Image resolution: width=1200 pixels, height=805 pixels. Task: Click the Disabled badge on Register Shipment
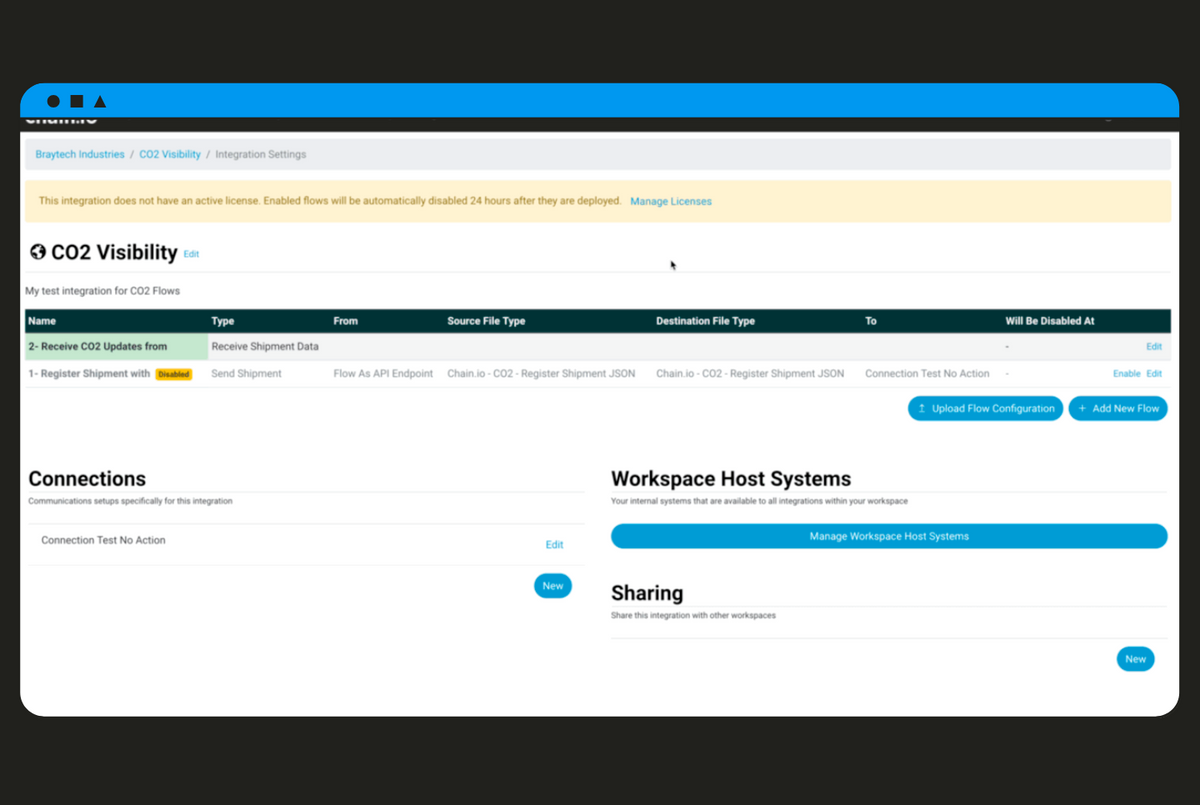coord(172,373)
